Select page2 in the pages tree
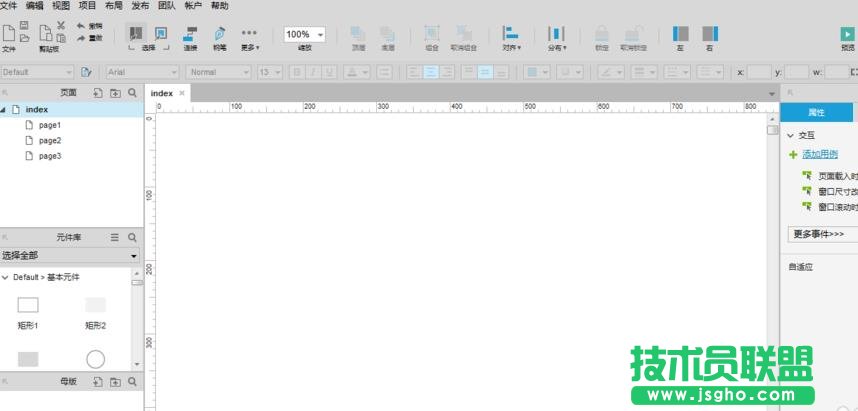This screenshot has width=858, height=411. 50,141
